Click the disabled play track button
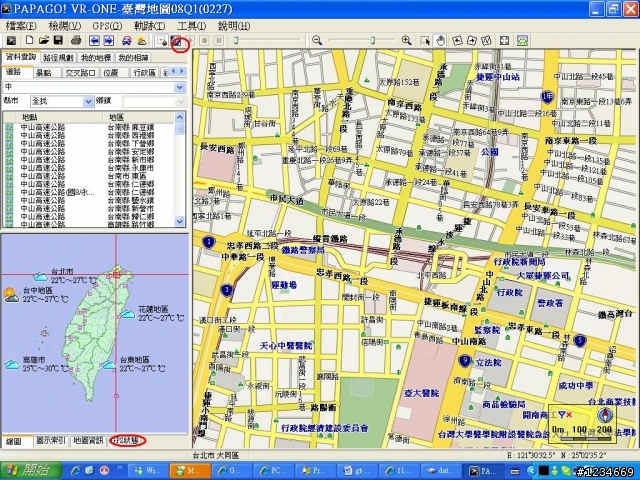Image resolution: width=640 pixels, height=480 pixels. point(191,40)
